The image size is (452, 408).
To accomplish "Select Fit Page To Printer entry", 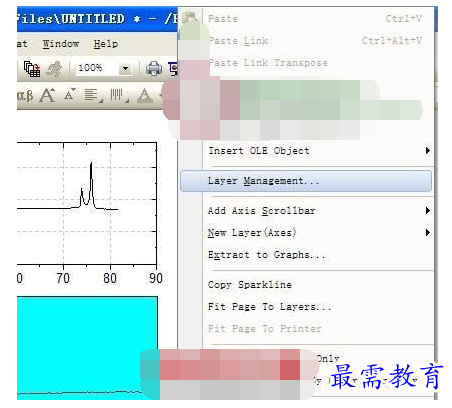I will pyautogui.click(x=306, y=329).
